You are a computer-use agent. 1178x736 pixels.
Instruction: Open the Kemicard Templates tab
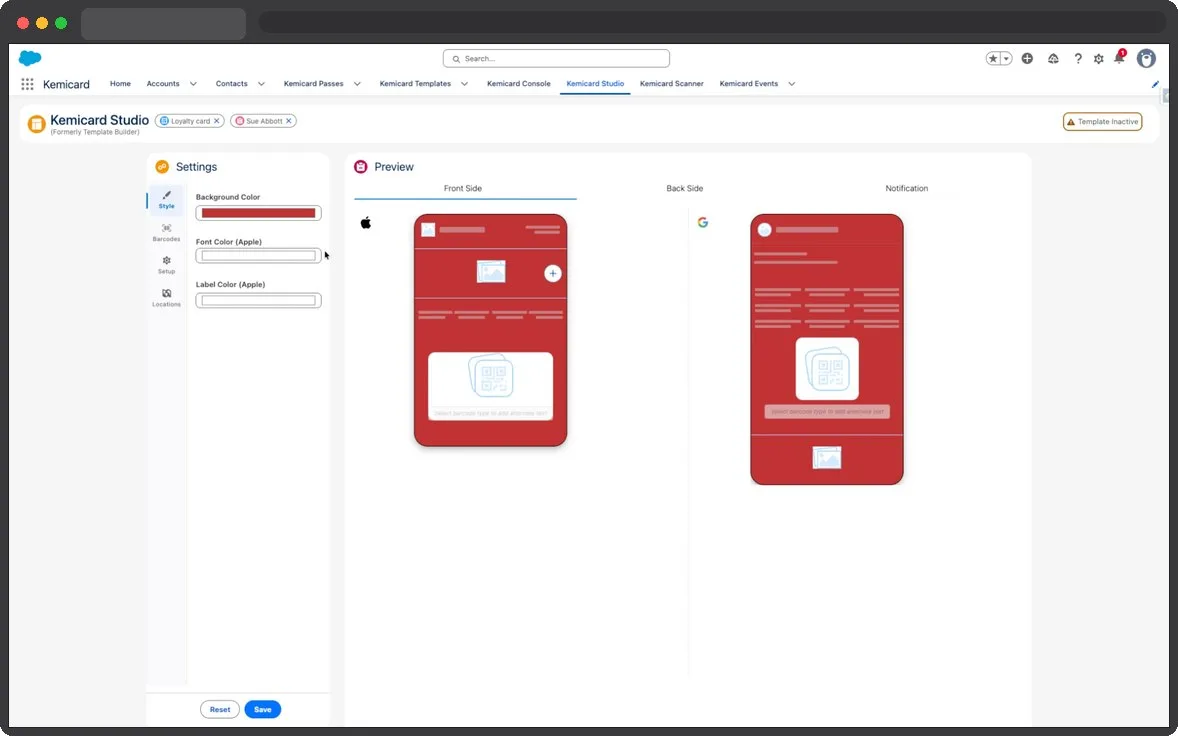coord(415,83)
